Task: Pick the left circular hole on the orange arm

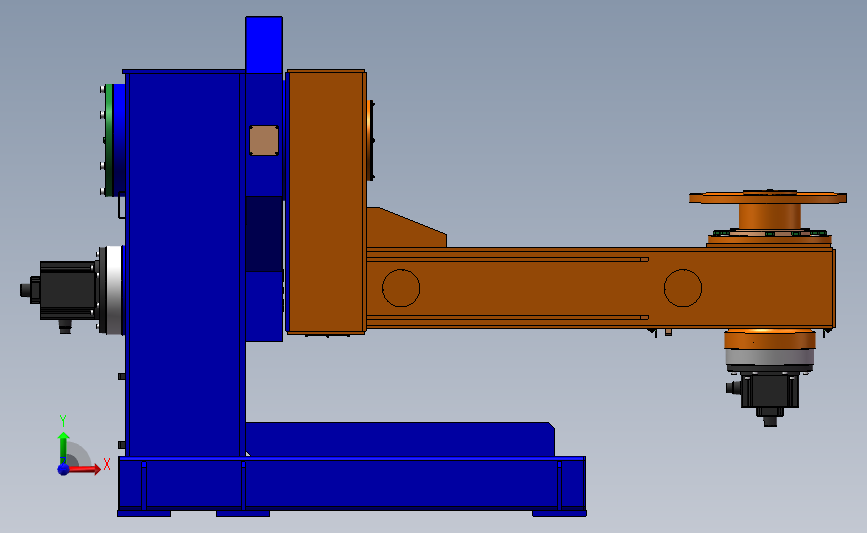Action: click(x=401, y=288)
